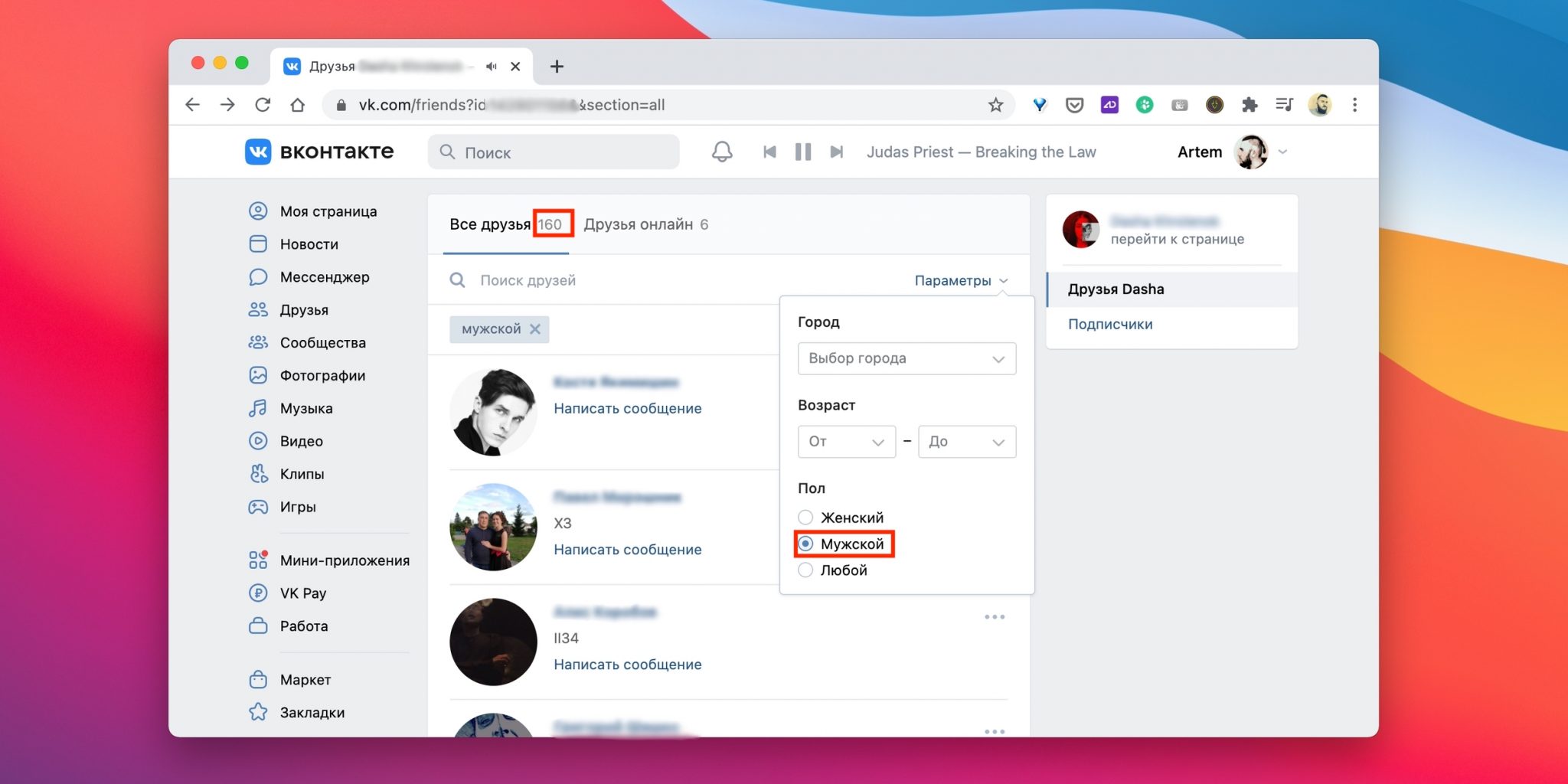Select Любой gender radio button
1568x784 pixels.
pyautogui.click(x=805, y=570)
